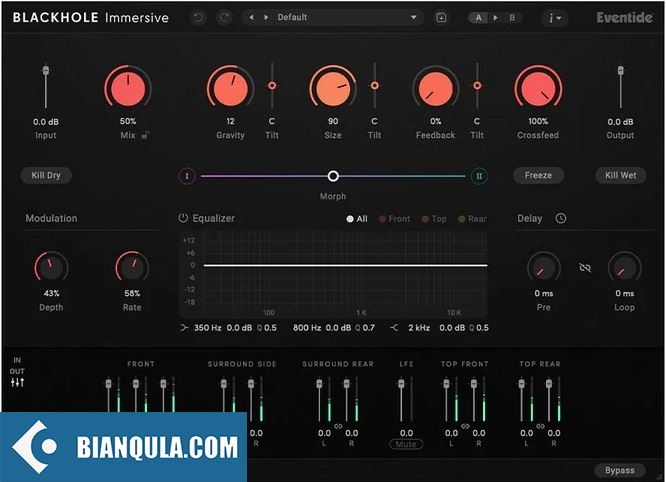
Task: Select compare state A
Action: coord(479,18)
